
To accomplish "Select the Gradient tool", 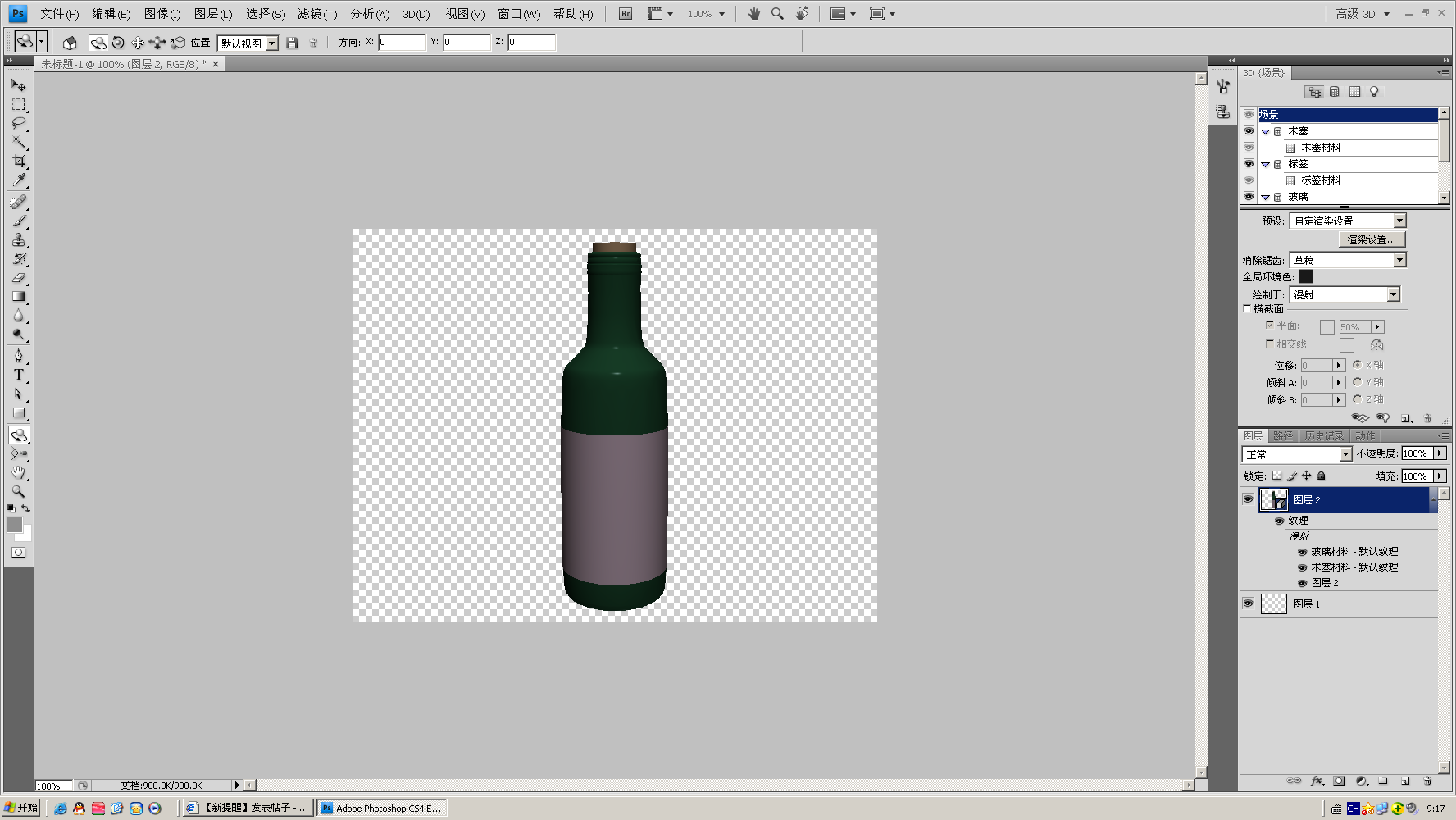I will (x=19, y=296).
